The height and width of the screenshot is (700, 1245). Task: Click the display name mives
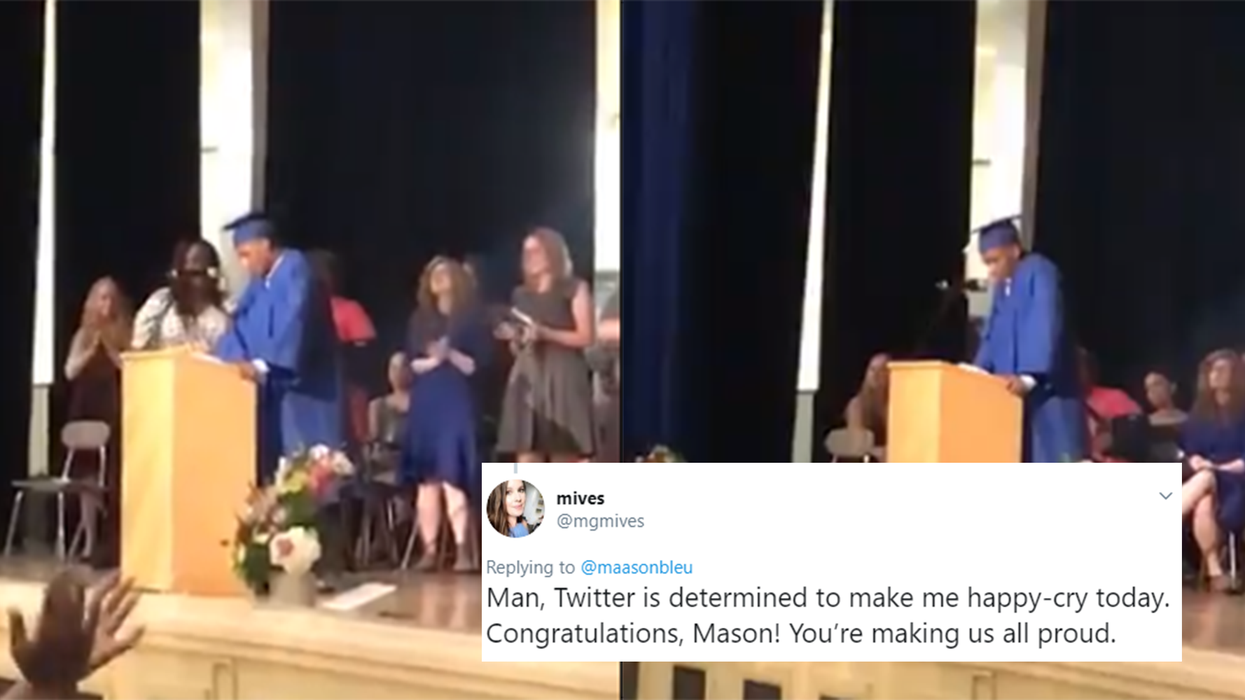580,498
